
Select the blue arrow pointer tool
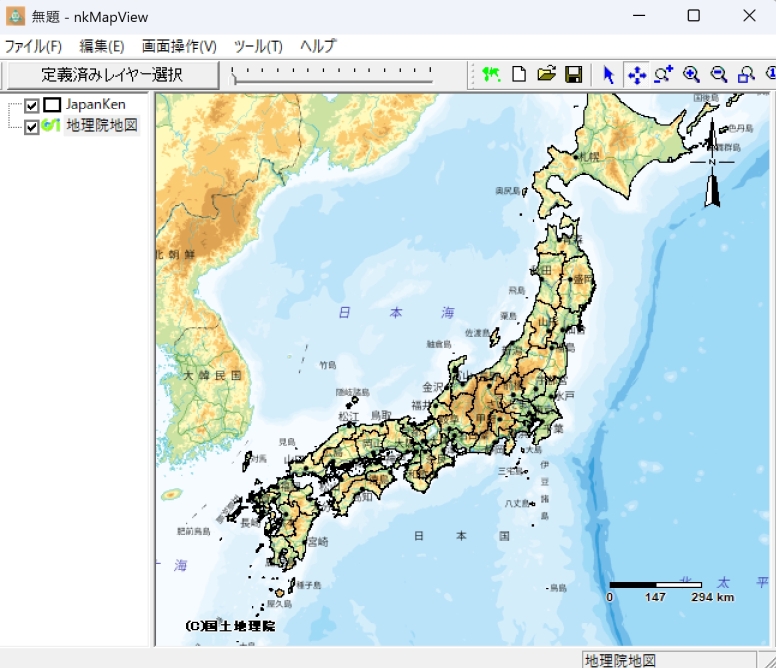(x=608, y=75)
